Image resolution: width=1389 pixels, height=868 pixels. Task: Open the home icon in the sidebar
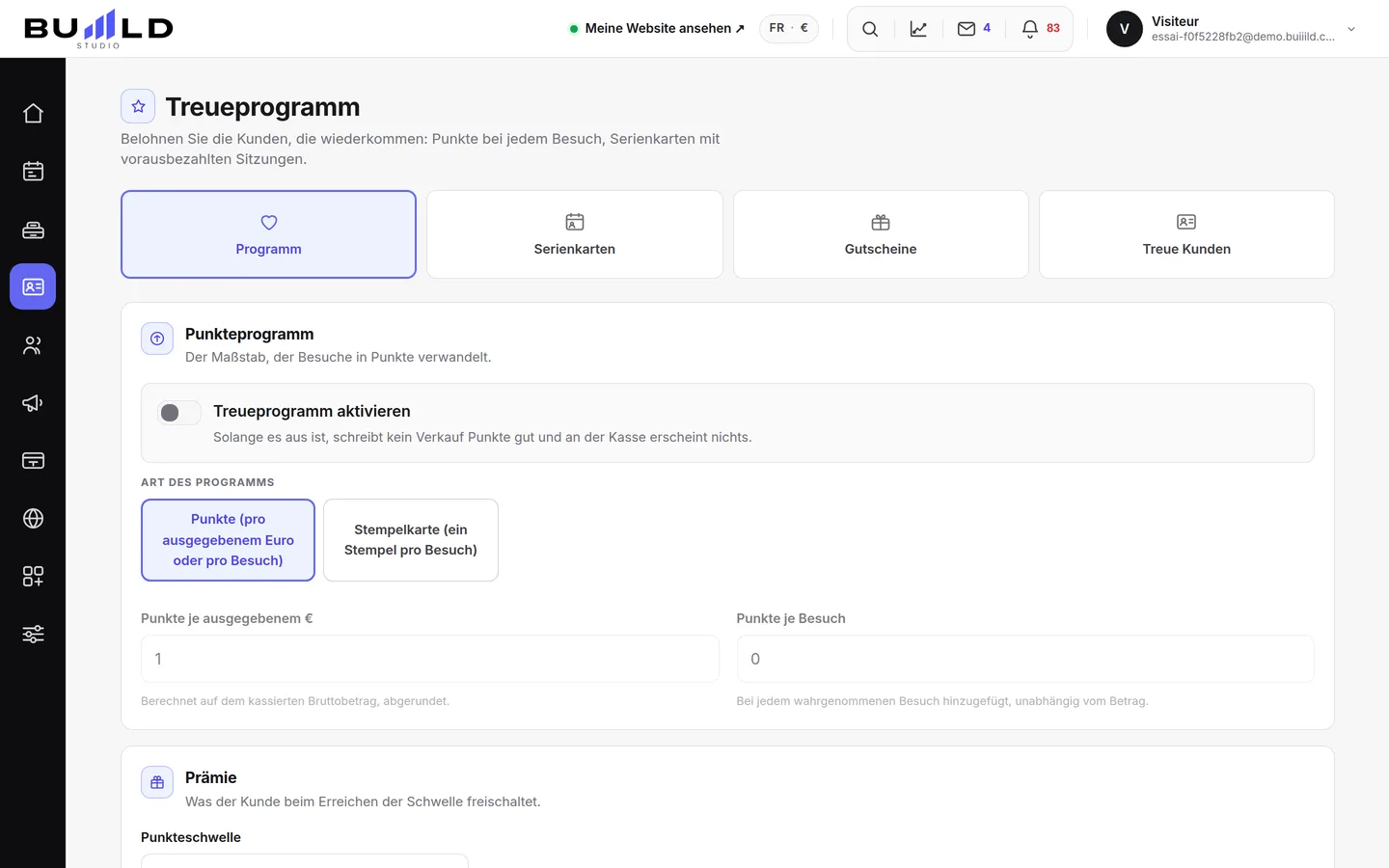(33, 114)
